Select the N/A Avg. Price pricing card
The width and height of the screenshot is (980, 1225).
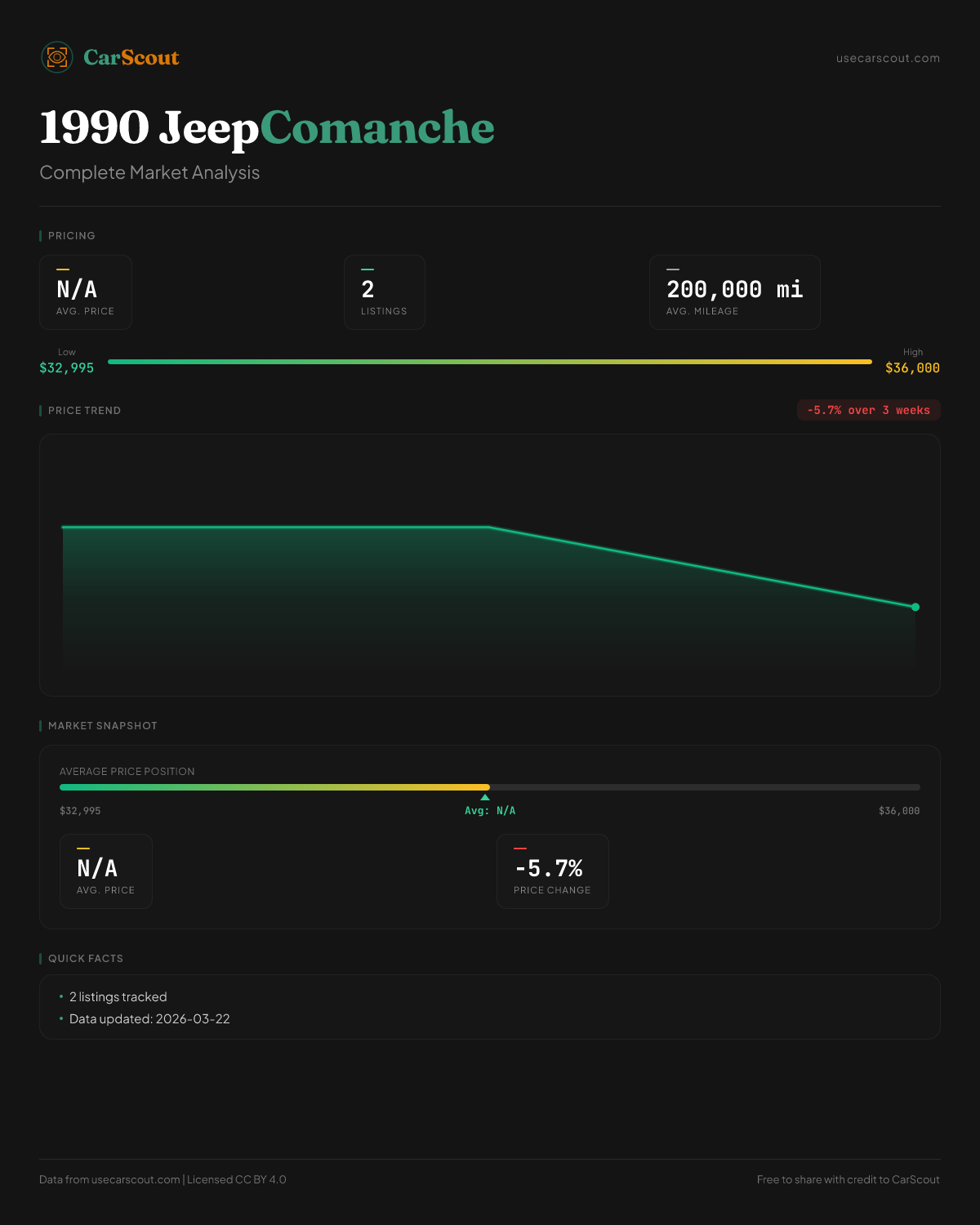tap(86, 292)
